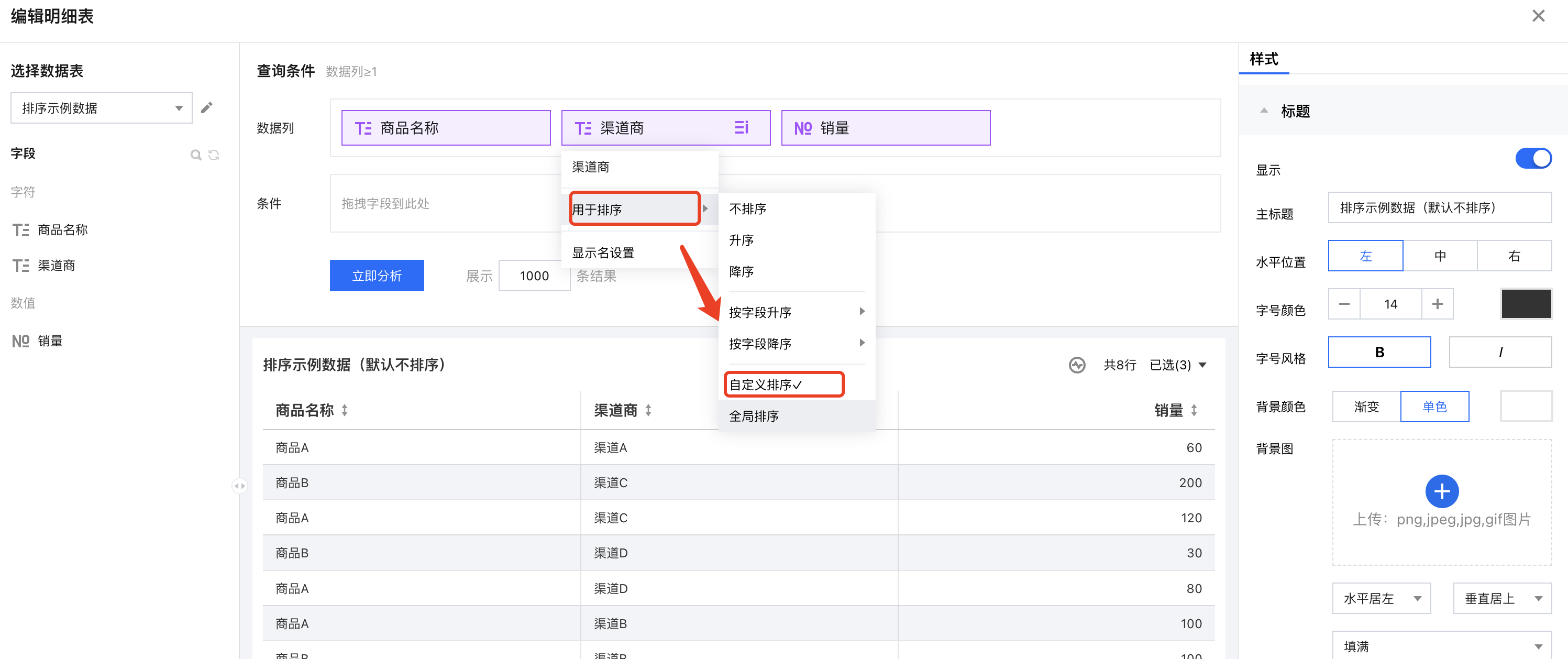Screen dimensions: 1568x659
Task: Toggle the 显示 title switch off
Action: 1533,158
